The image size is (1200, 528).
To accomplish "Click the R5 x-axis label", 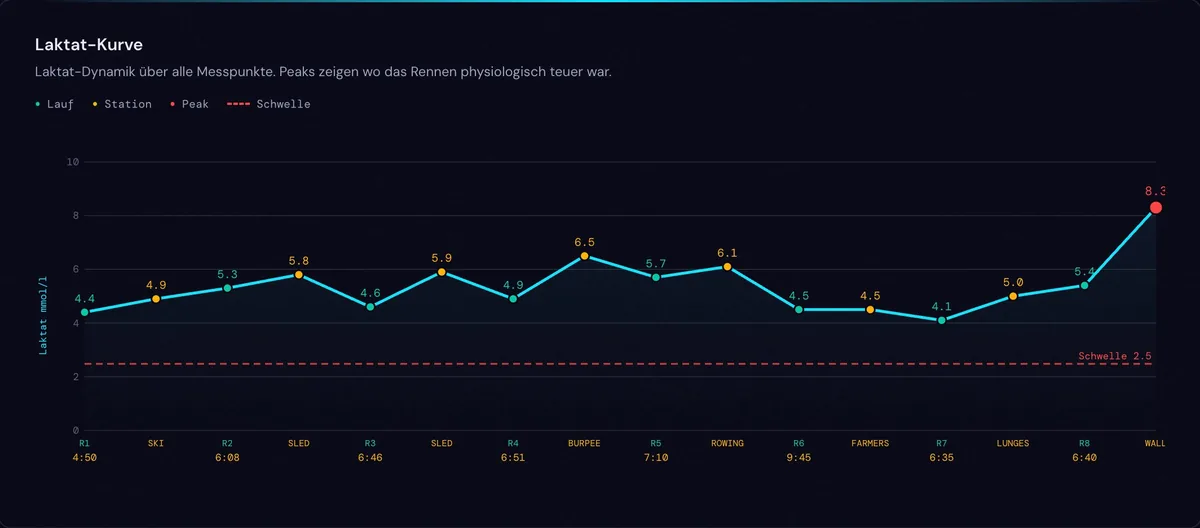I will coord(656,443).
